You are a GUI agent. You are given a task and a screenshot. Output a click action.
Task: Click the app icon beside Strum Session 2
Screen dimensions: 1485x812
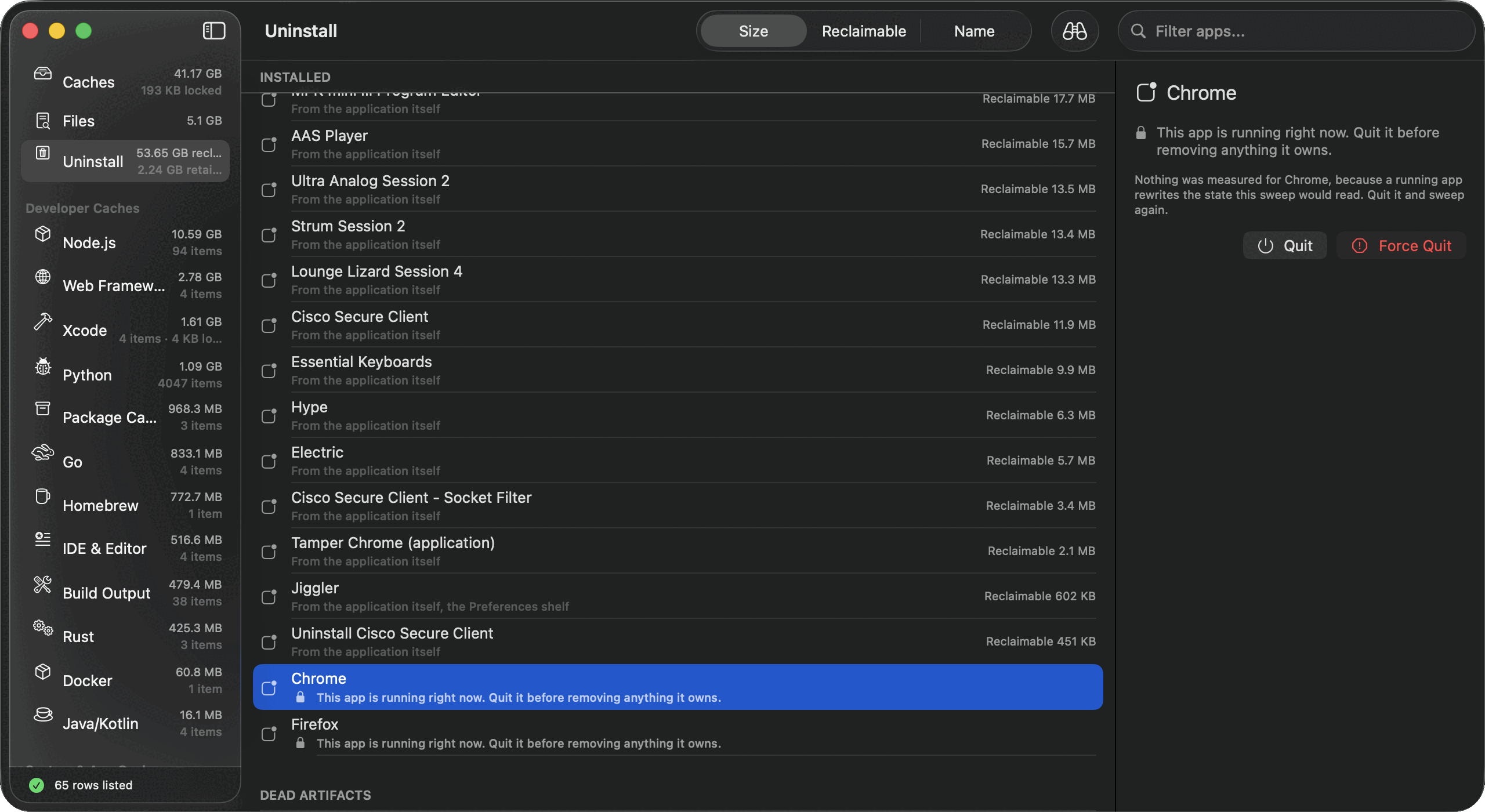click(x=269, y=234)
